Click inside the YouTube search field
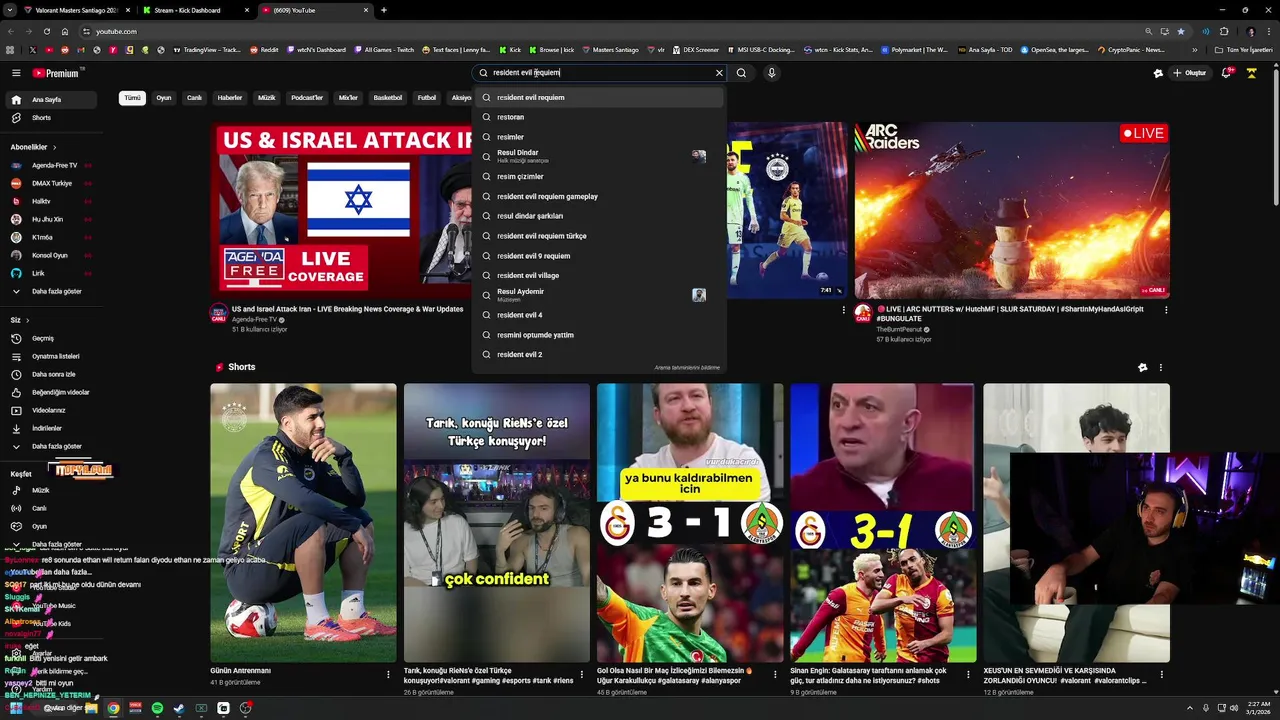This screenshot has width=1280, height=720. tap(600, 73)
